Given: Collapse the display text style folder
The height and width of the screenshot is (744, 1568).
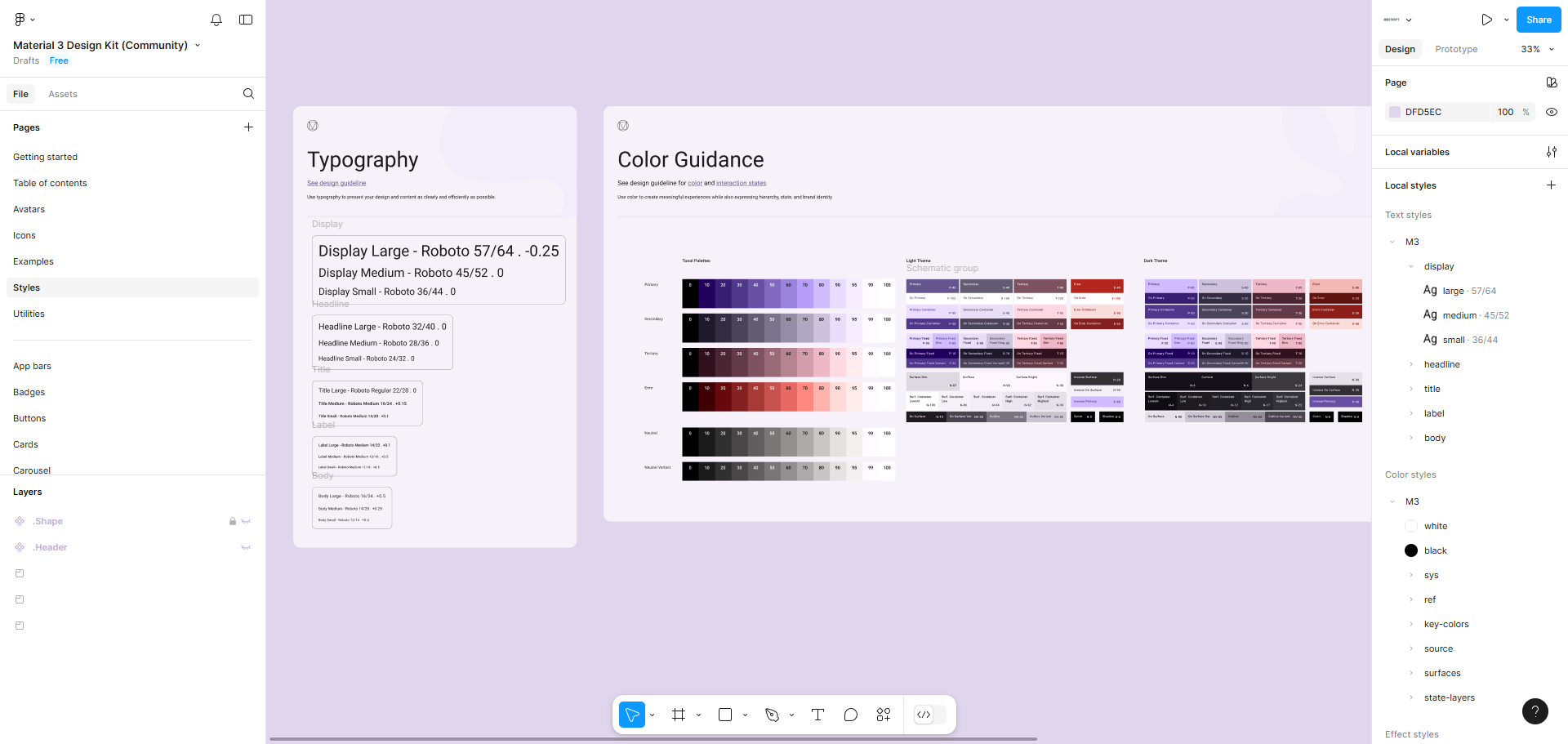Looking at the screenshot, I should pos(1411,266).
